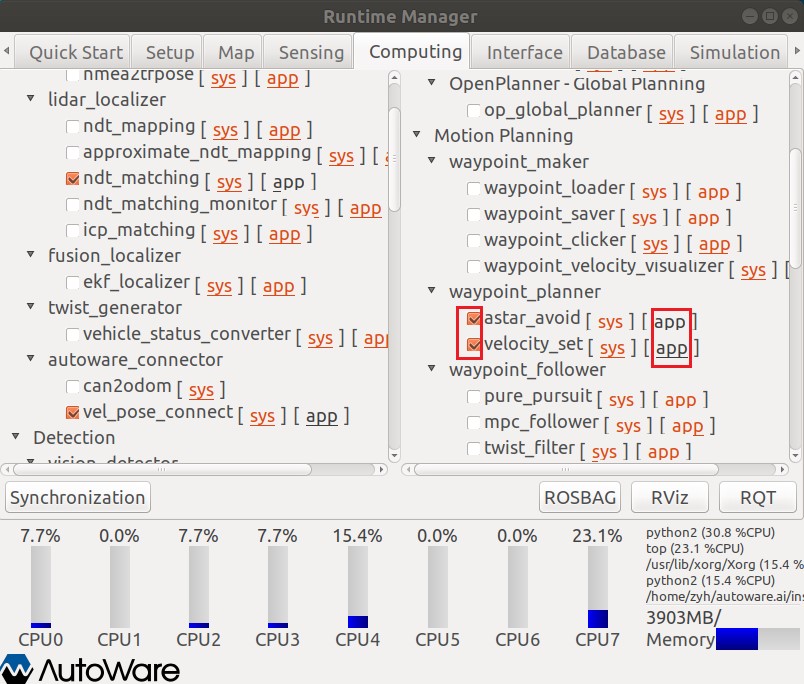Screen dimensions: 804x684
Task: Enable the ndt_mapping checkbox
Action: (x=73, y=127)
